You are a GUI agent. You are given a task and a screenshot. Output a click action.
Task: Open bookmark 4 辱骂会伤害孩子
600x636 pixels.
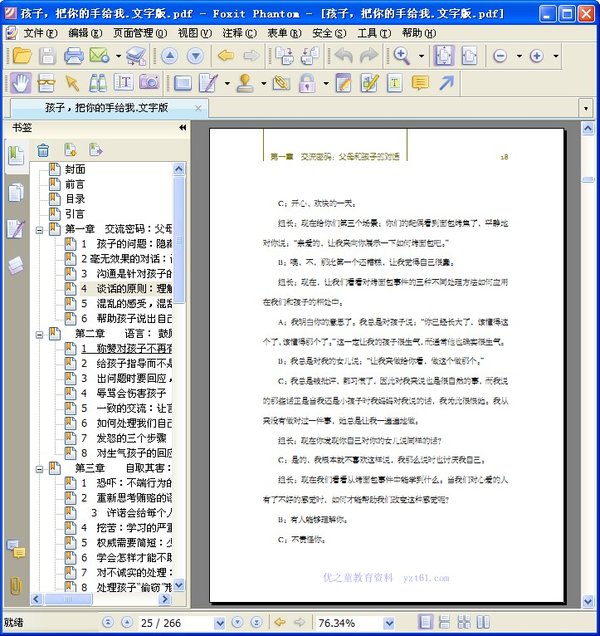pos(123,393)
